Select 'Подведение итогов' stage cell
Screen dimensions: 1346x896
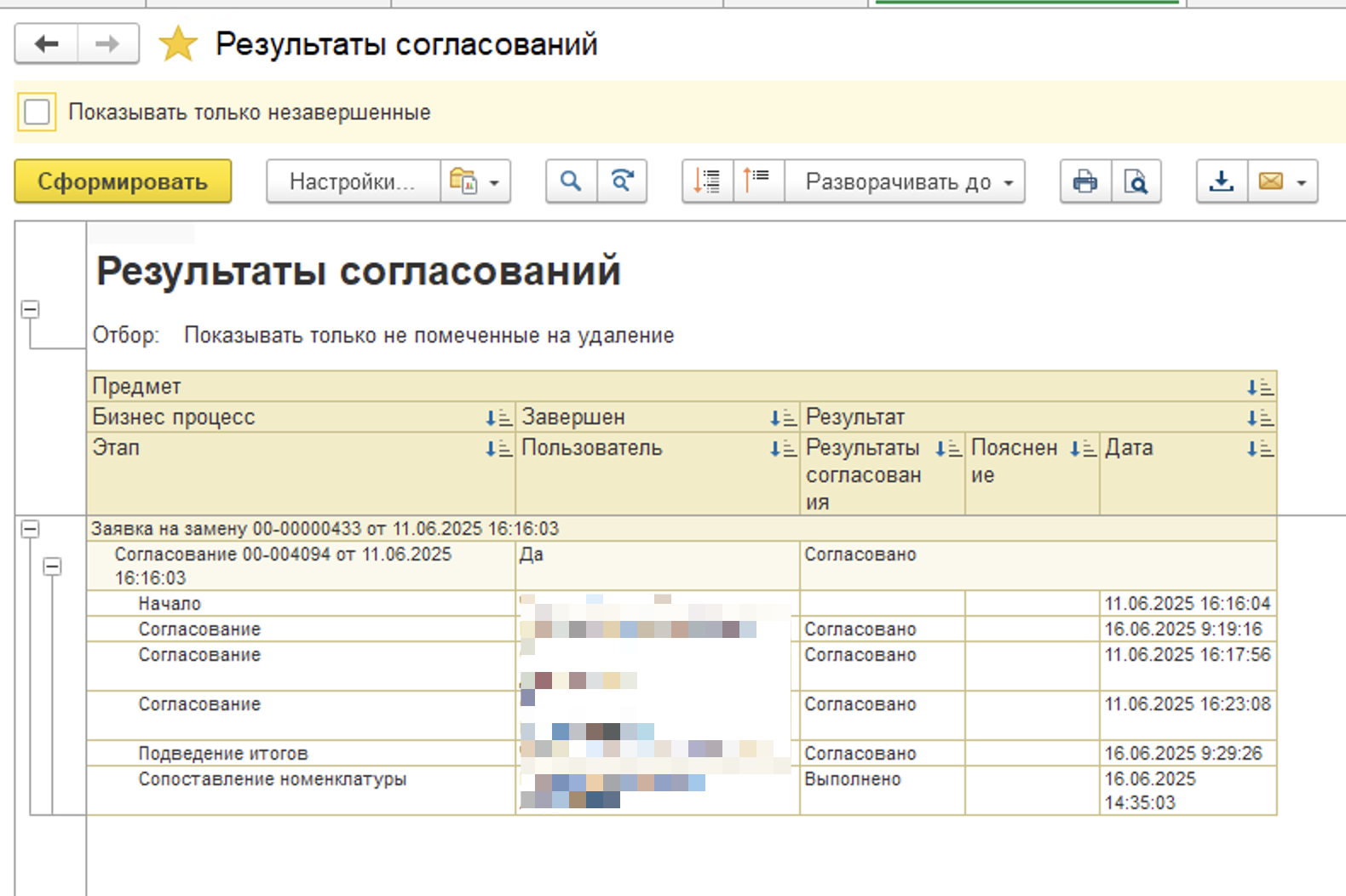coord(301,754)
